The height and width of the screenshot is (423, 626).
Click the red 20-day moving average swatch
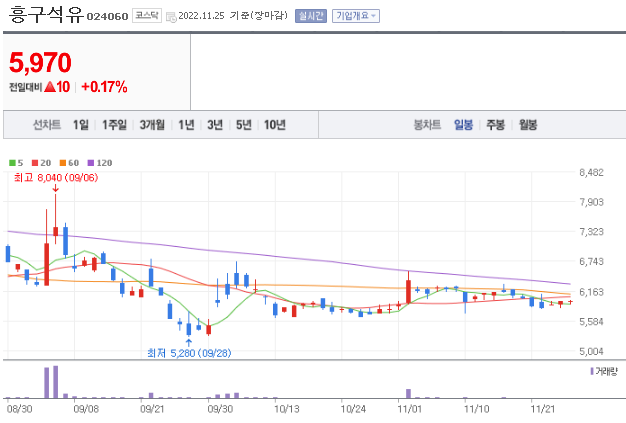click(x=35, y=163)
